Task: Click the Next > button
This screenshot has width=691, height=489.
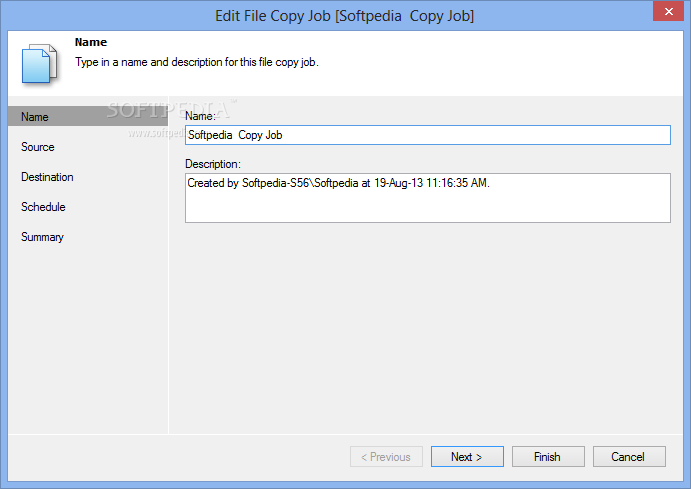Action: (x=467, y=456)
